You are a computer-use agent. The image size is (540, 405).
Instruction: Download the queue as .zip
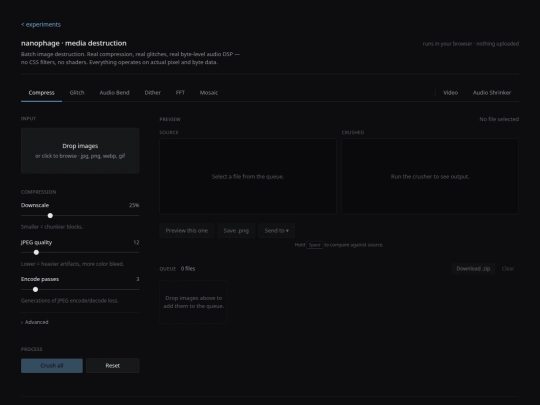[473, 269]
